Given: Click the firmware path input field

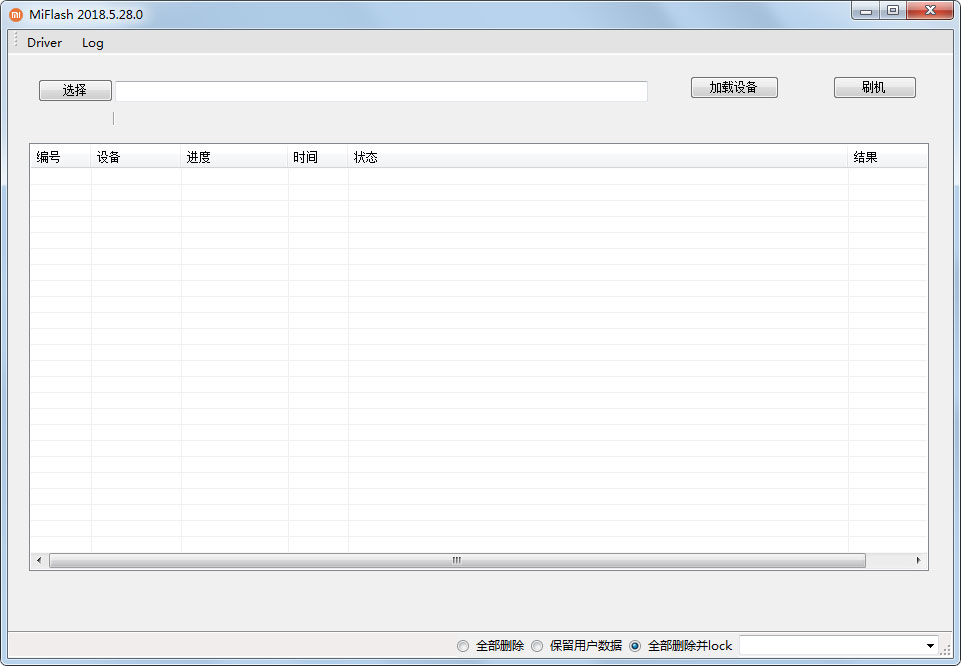Looking at the screenshot, I should coord(380,90).
